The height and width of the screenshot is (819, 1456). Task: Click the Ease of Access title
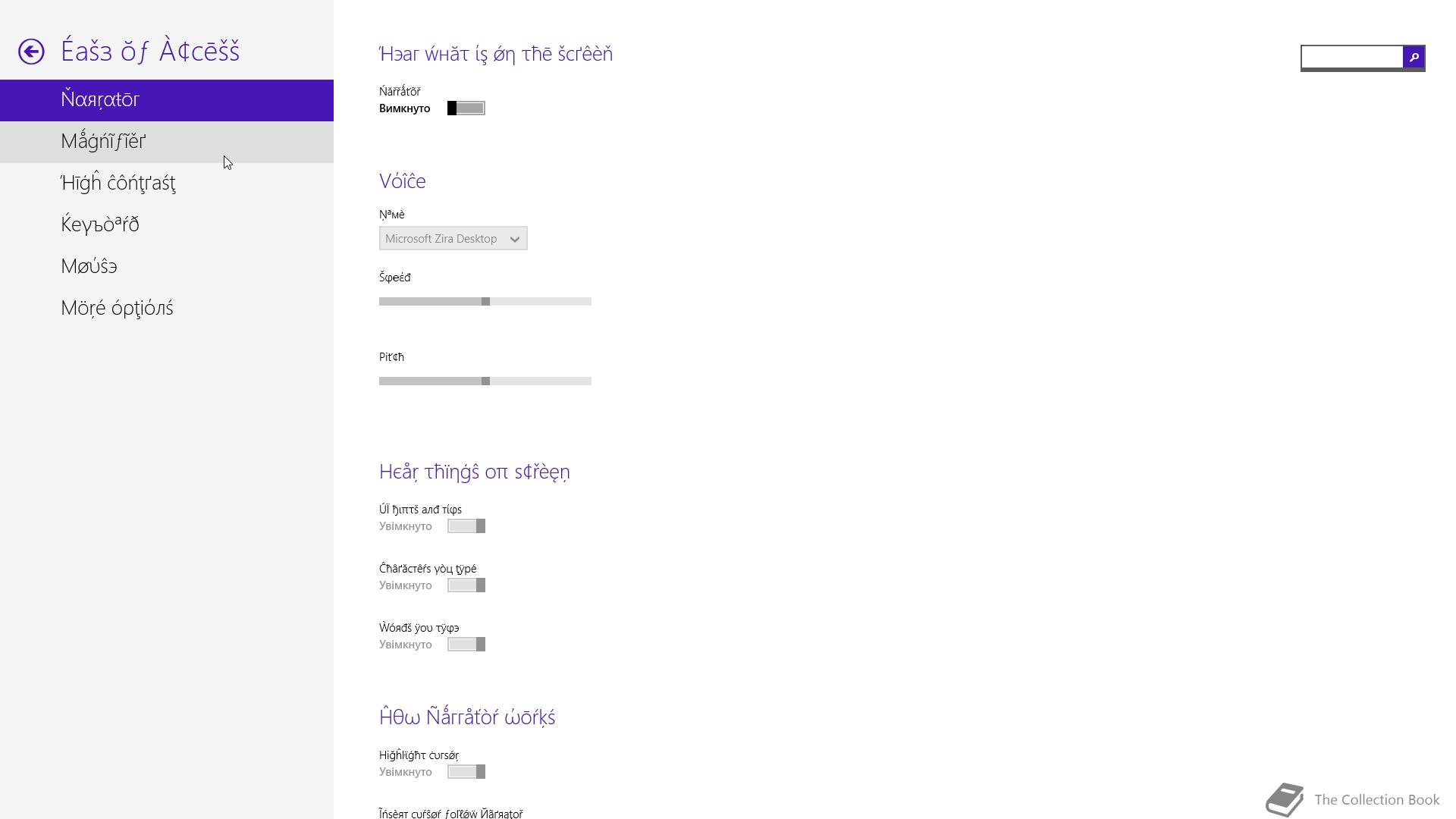(x=150, y=51)
